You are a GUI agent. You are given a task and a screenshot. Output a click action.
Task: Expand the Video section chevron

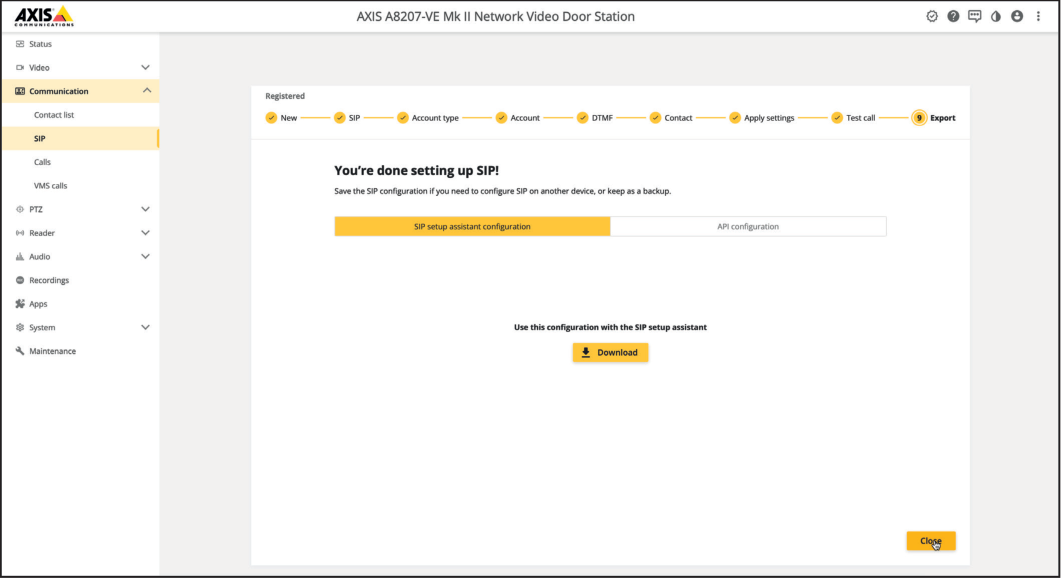click(146, 68)
